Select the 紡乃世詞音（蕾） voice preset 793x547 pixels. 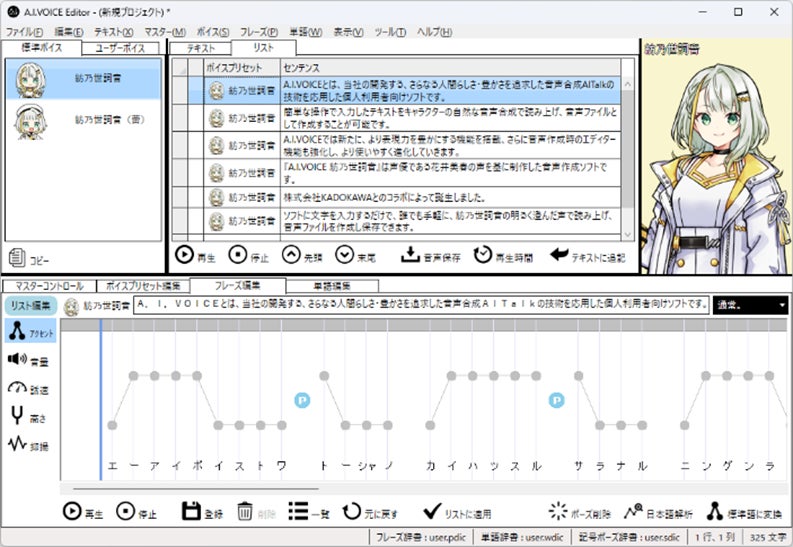coord(83,120)
